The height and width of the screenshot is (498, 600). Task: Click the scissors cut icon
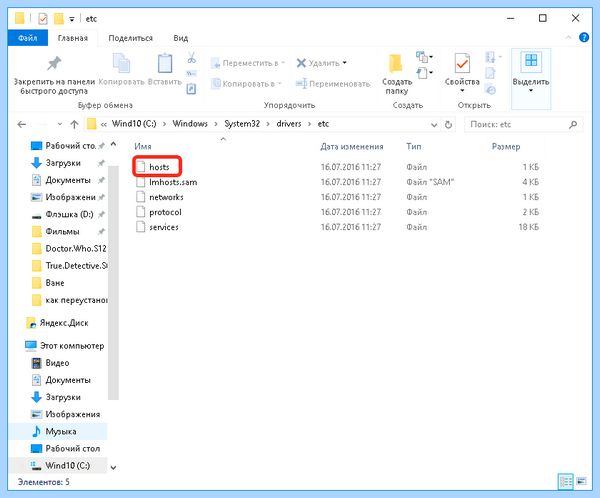[191, 58]
